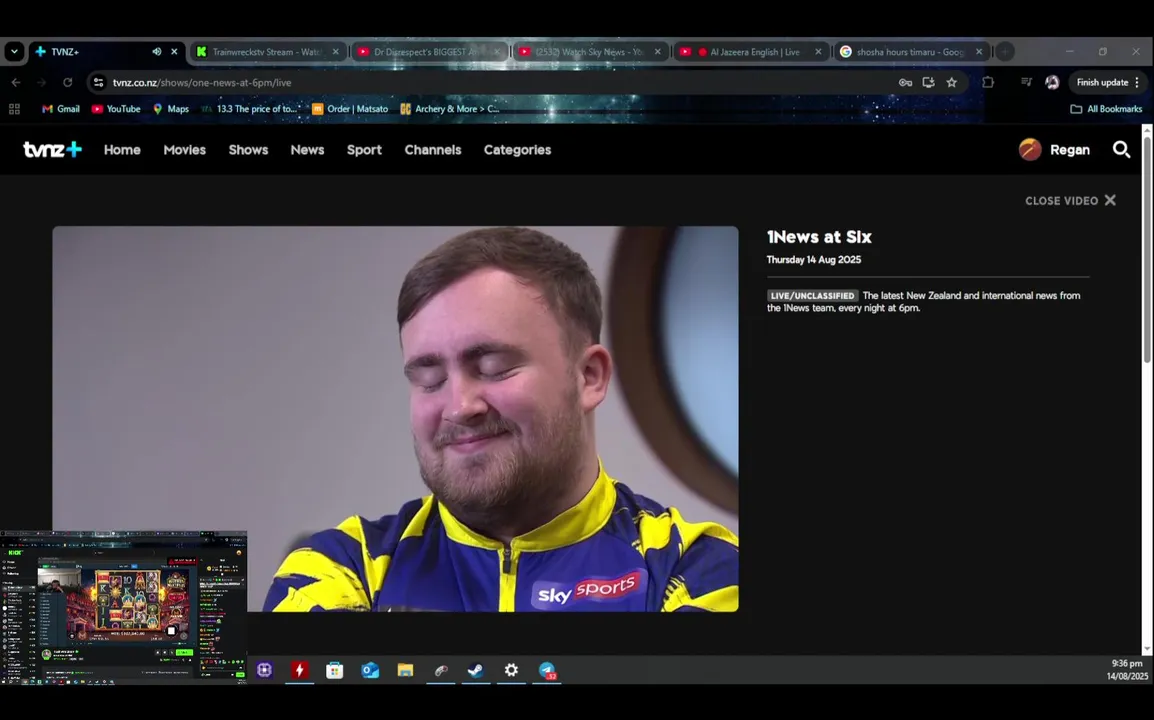This screenshot has height=720, width=1154.
Task: Click the TVNZ+ logo
Action: 52,149
